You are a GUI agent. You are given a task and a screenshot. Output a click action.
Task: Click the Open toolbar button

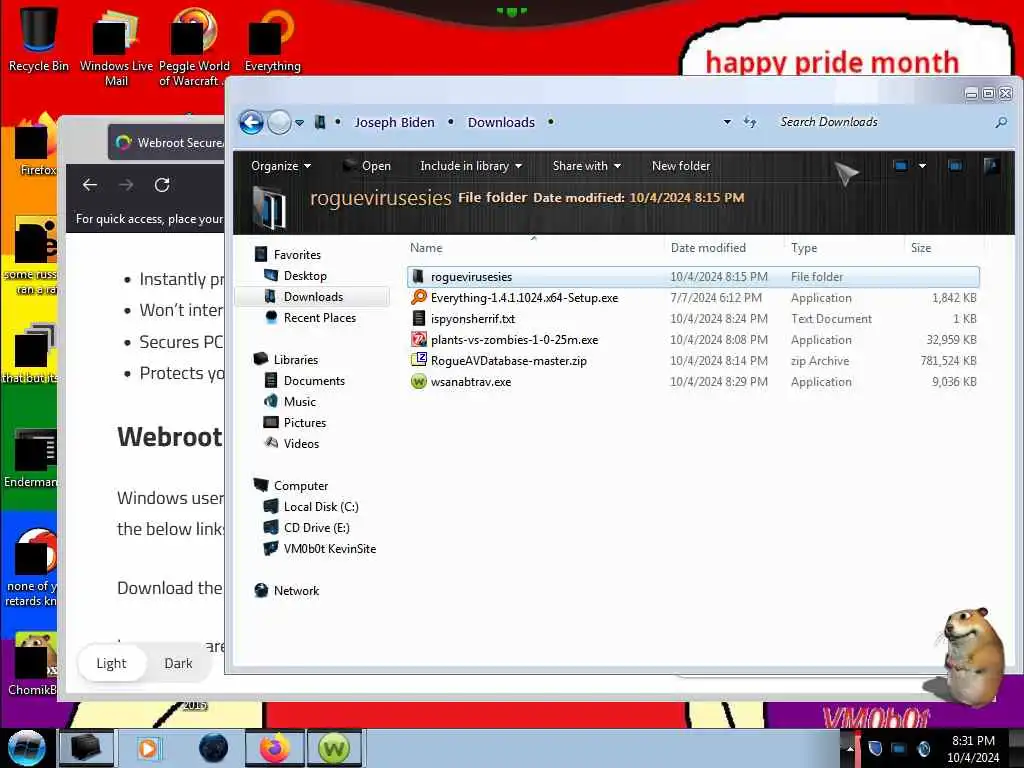[x=367, y=166]
